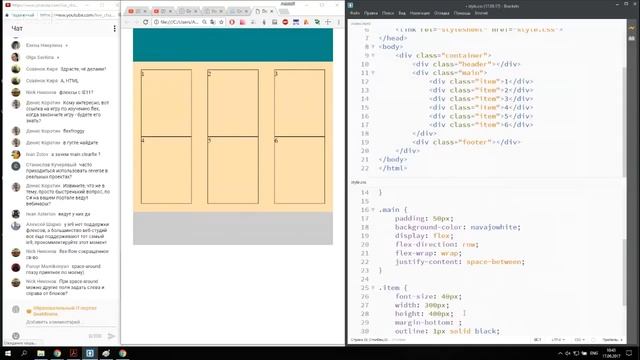The image size is (640, 360).
Task: Click the chat message 'flexfroggy'
Action: point(74,131)
